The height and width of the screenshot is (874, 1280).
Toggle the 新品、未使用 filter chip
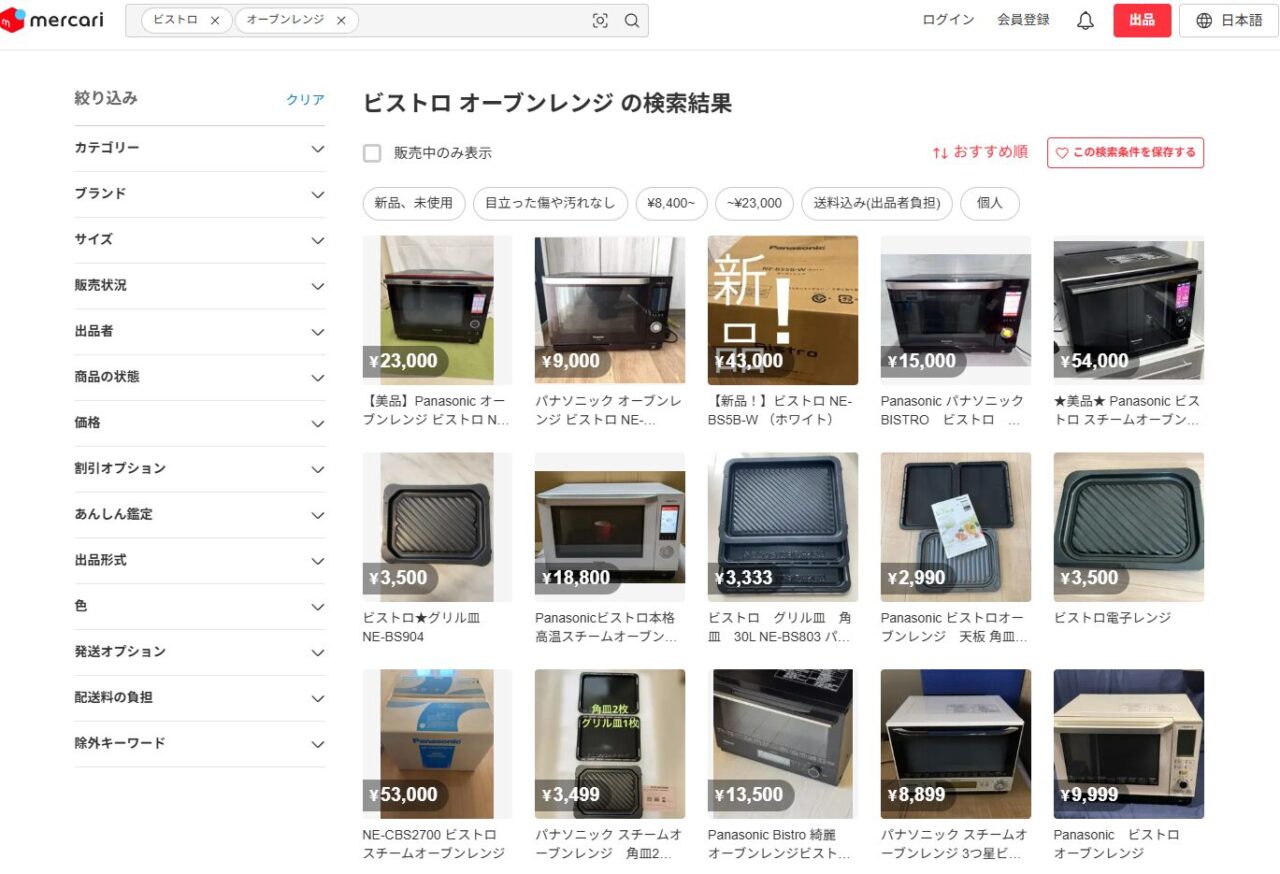tap(414, 204)
